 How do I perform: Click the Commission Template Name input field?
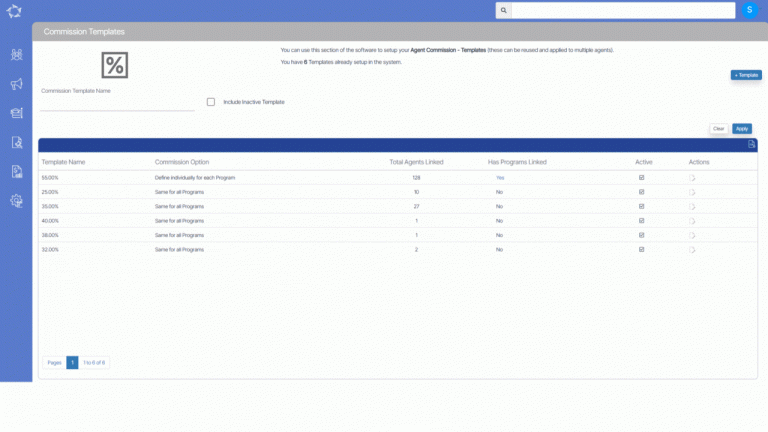click(x=117, y=104)
